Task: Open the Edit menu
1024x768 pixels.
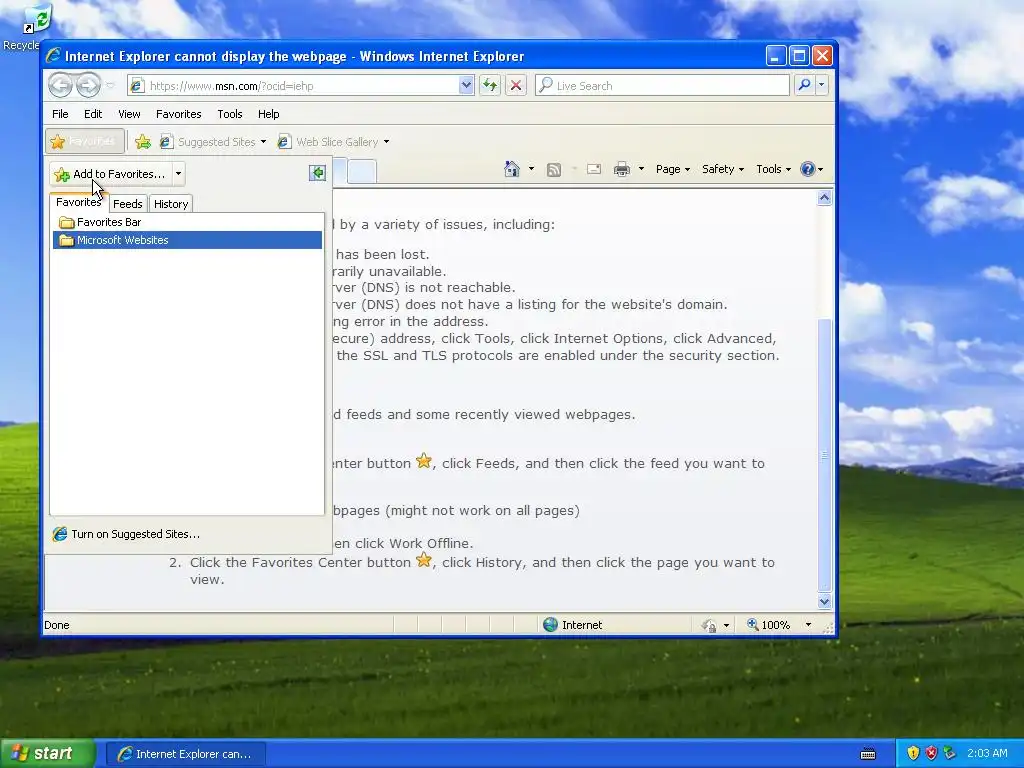Action: tap(93, 114)
